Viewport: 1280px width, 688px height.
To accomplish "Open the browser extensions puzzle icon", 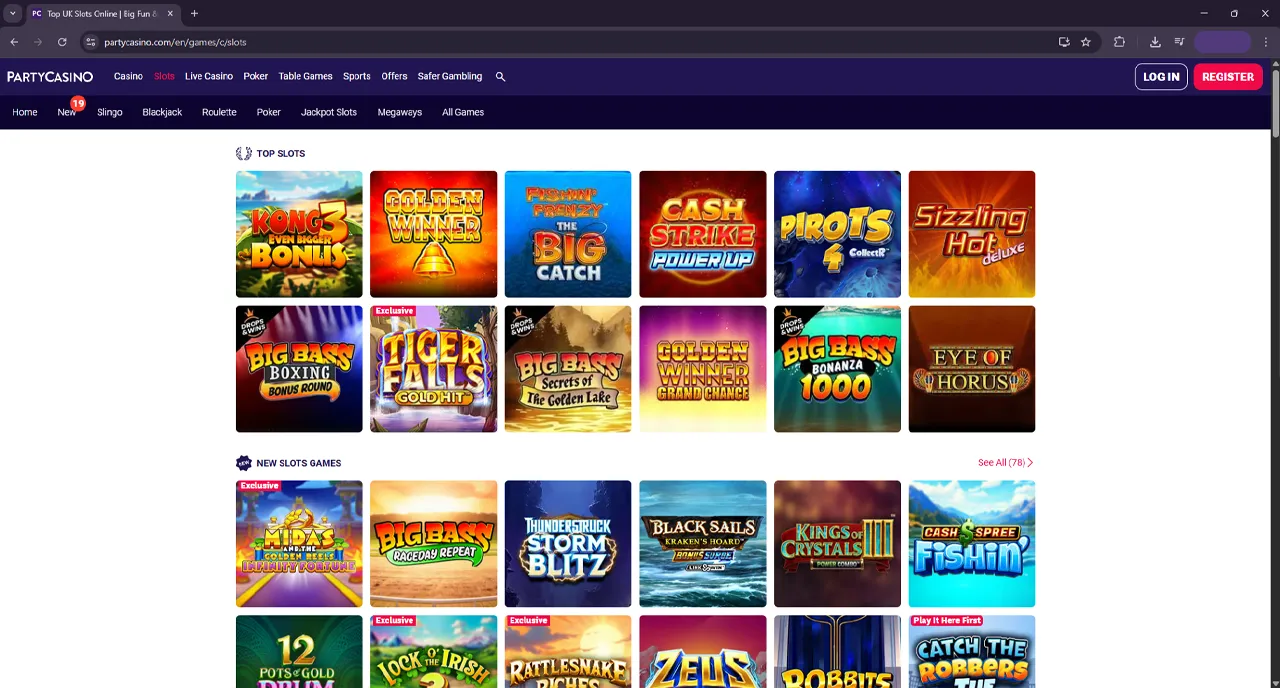I will tap(1119, 42).
